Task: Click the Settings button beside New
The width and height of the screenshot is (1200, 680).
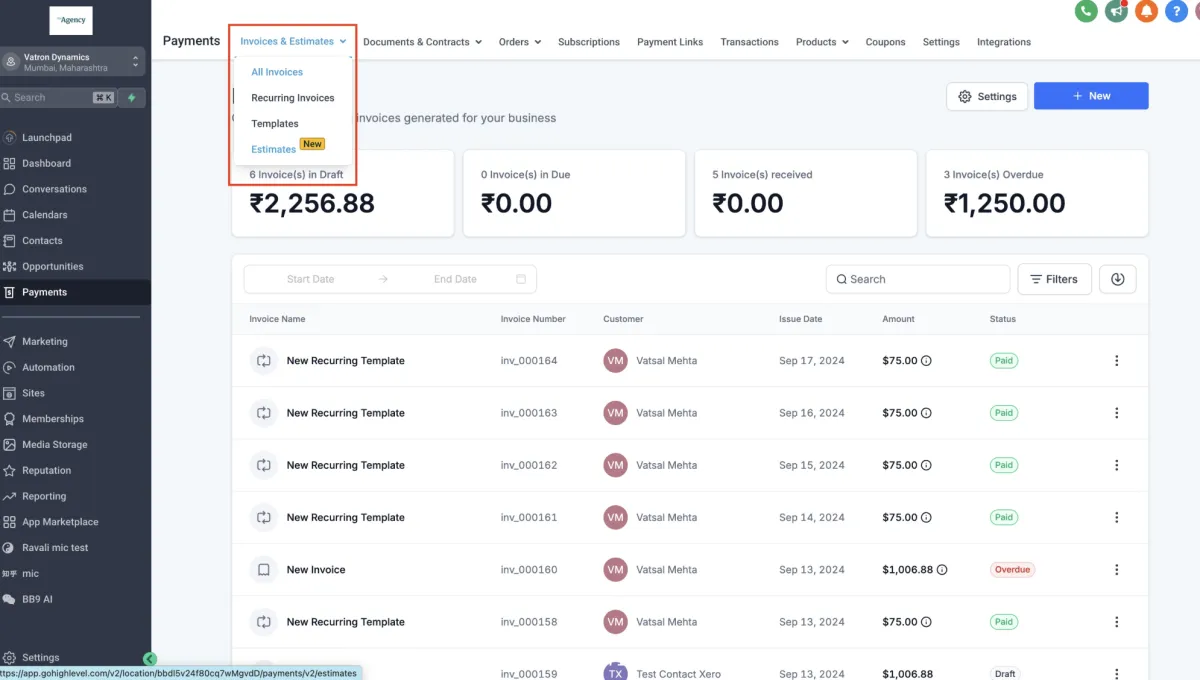Action: [x=987, y=96]
